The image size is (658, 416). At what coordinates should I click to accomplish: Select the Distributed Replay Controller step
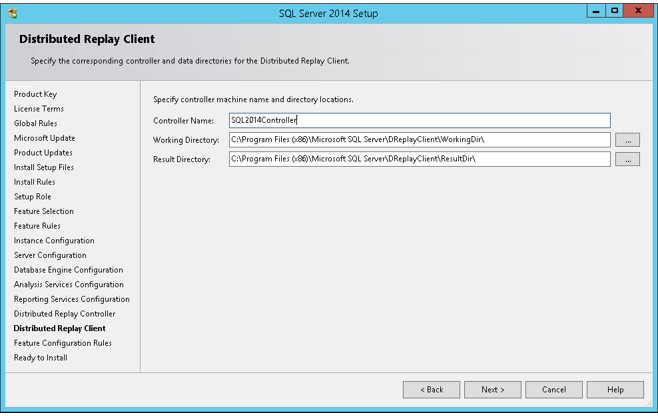coord(64,314)
